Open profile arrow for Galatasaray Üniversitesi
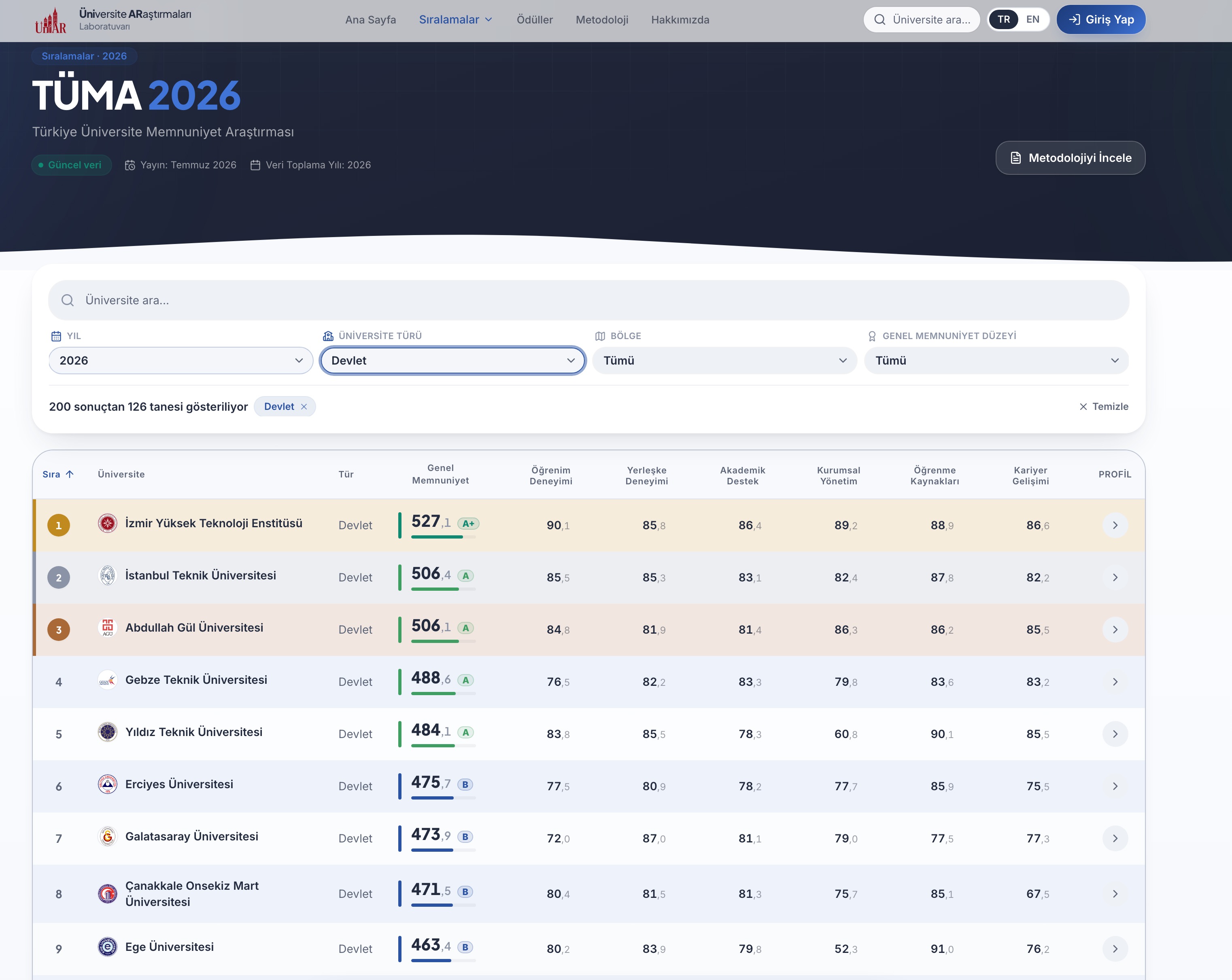Viewport: 1232px width, 980px height. point(1115,838)
